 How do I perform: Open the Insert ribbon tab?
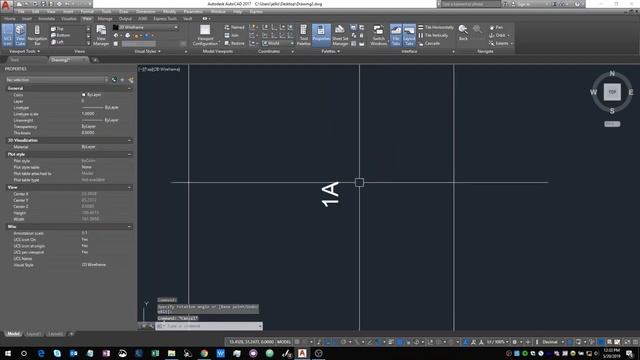click(27, 19)
